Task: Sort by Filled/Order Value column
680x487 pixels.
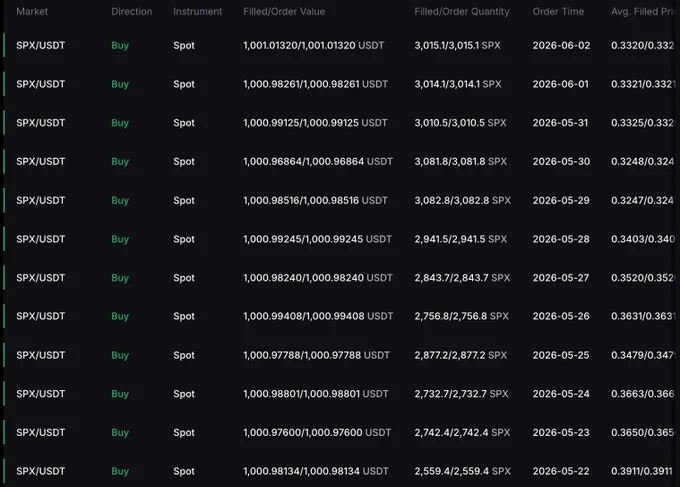Action: (x=284, y=12)
